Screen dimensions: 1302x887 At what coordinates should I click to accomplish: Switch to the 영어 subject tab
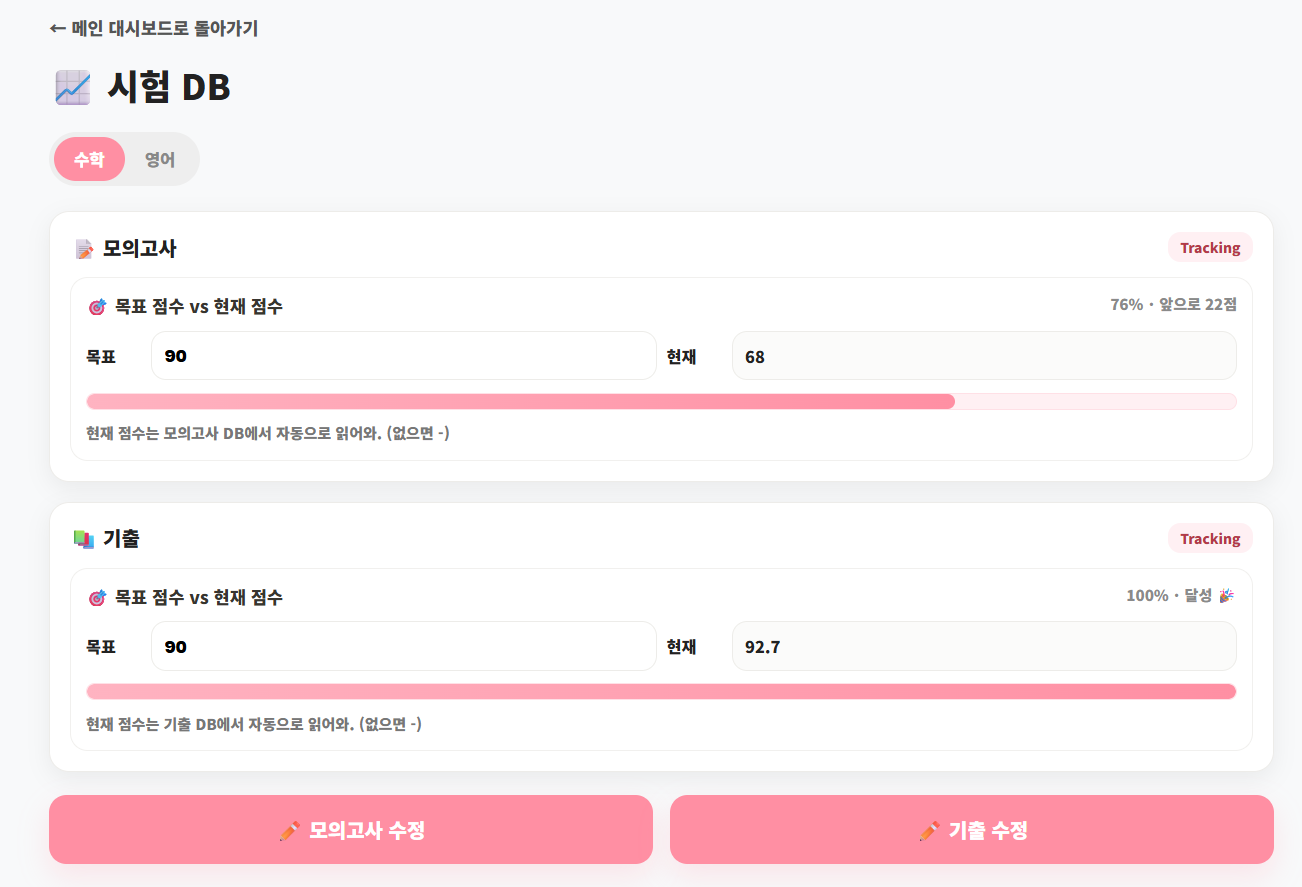[x=160, y=159]
